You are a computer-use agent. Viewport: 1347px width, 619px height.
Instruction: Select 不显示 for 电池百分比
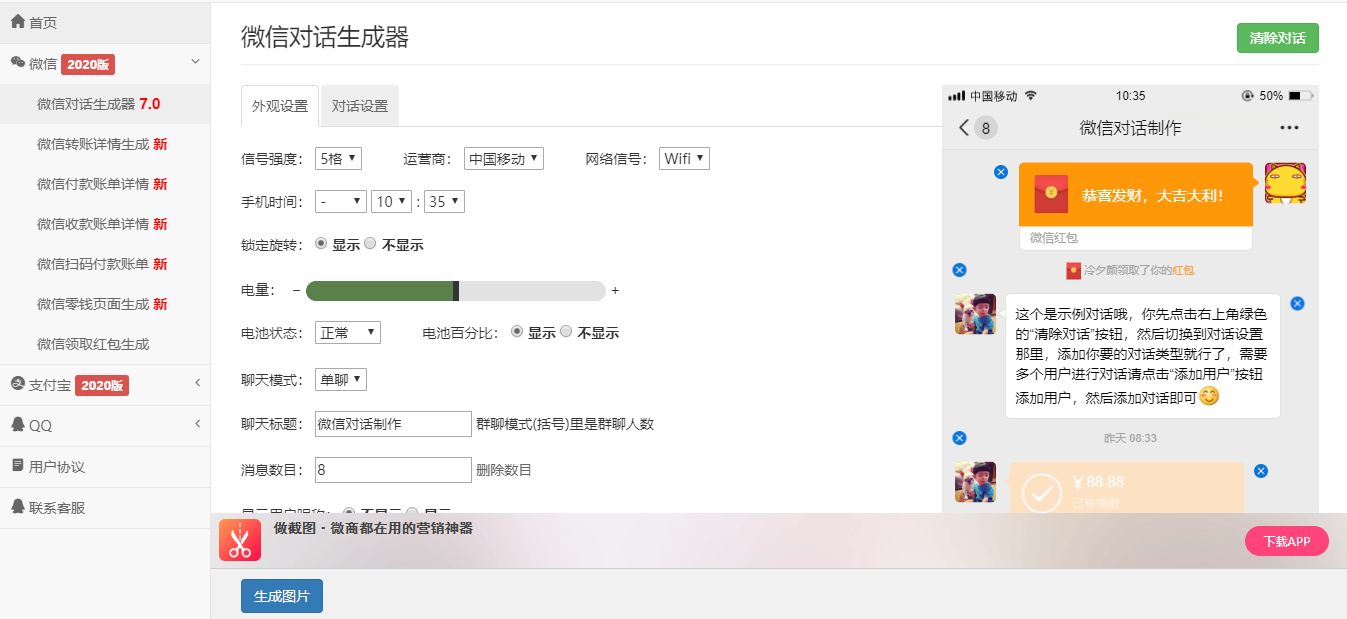click(566, 331)
